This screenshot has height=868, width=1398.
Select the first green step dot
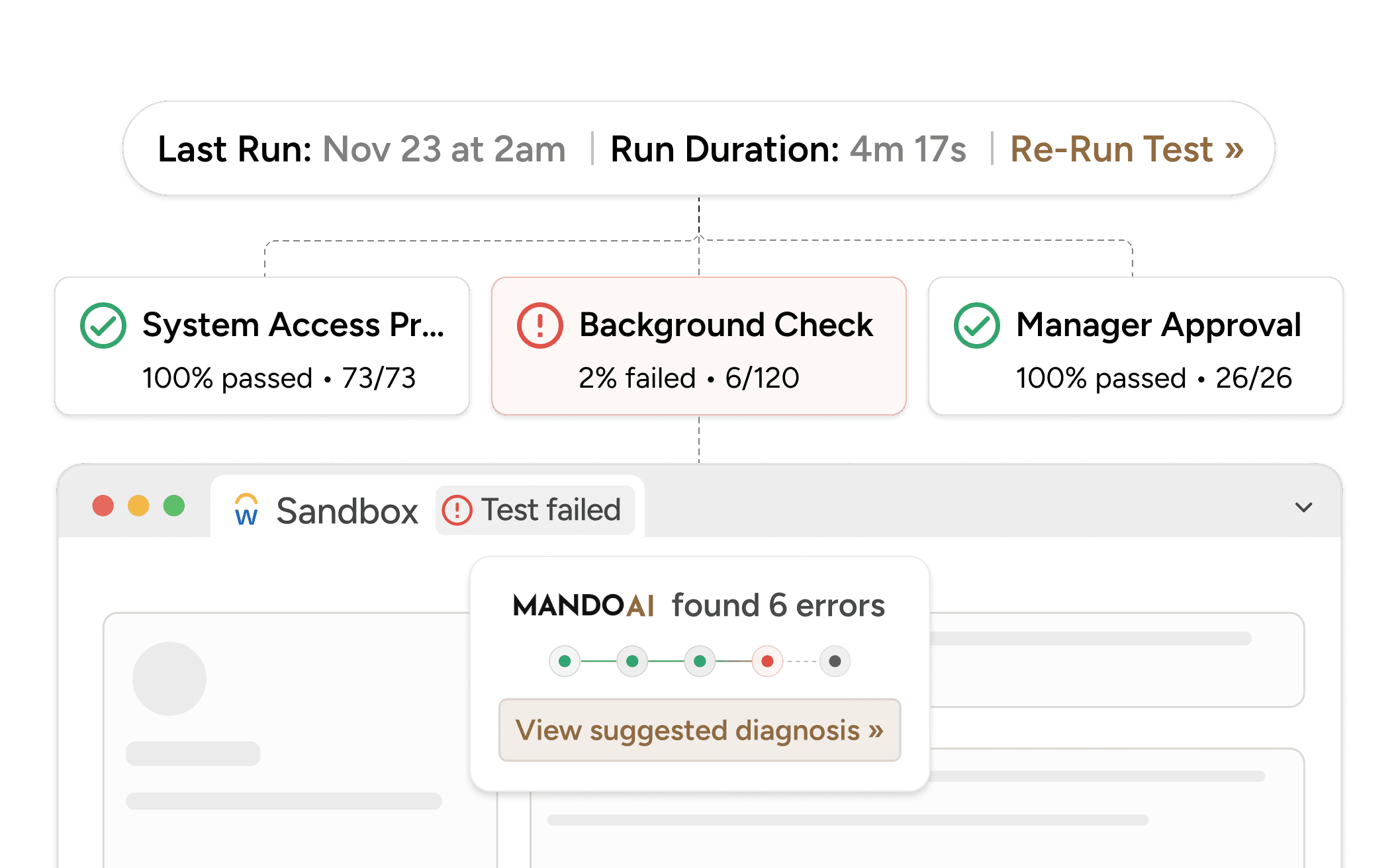pyautogui.click(x=565, y=661)
